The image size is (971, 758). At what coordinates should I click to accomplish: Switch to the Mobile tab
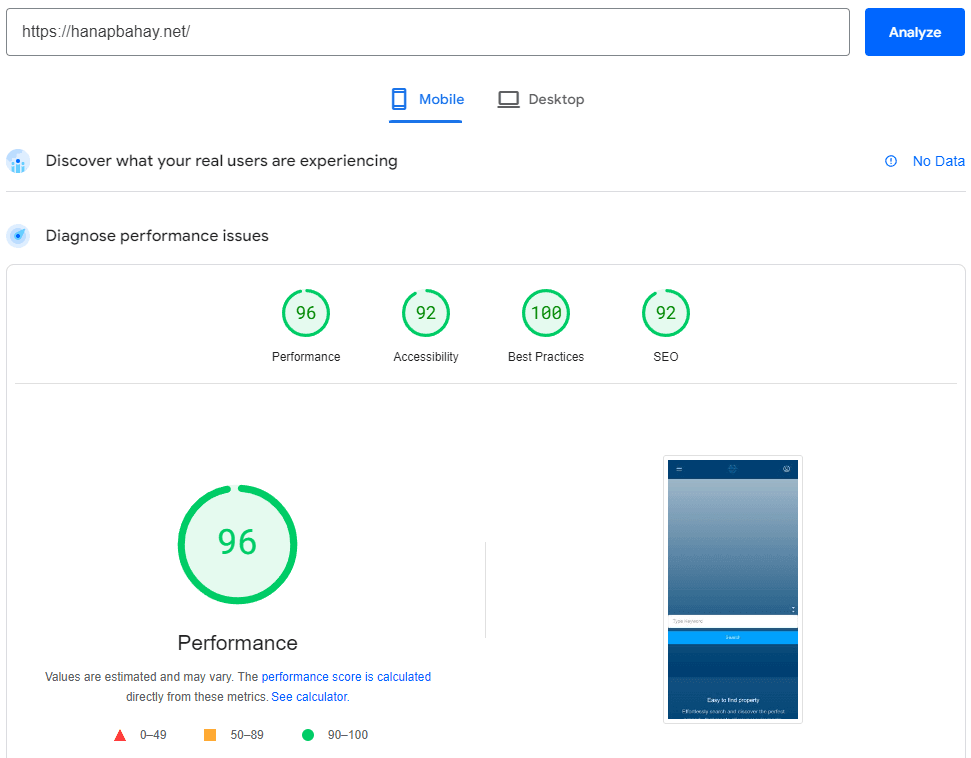[x=427, y=99]
